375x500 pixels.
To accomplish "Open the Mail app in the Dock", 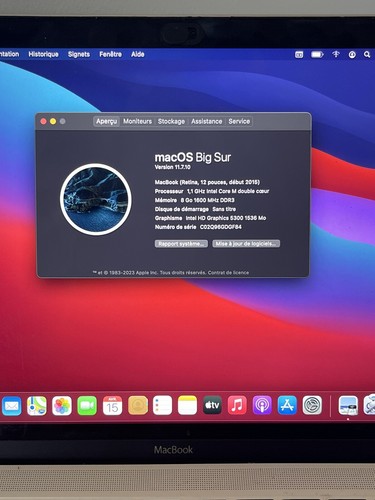I will click(12, 406).
